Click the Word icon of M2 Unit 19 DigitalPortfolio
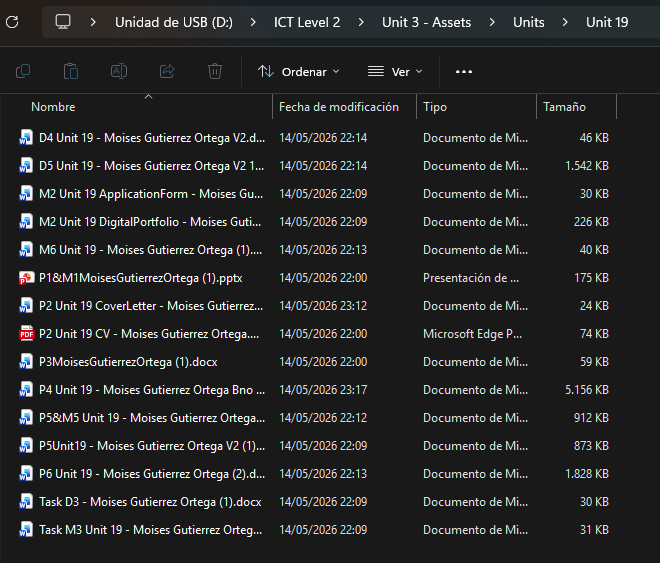660x563 pixels. [26, 222]
